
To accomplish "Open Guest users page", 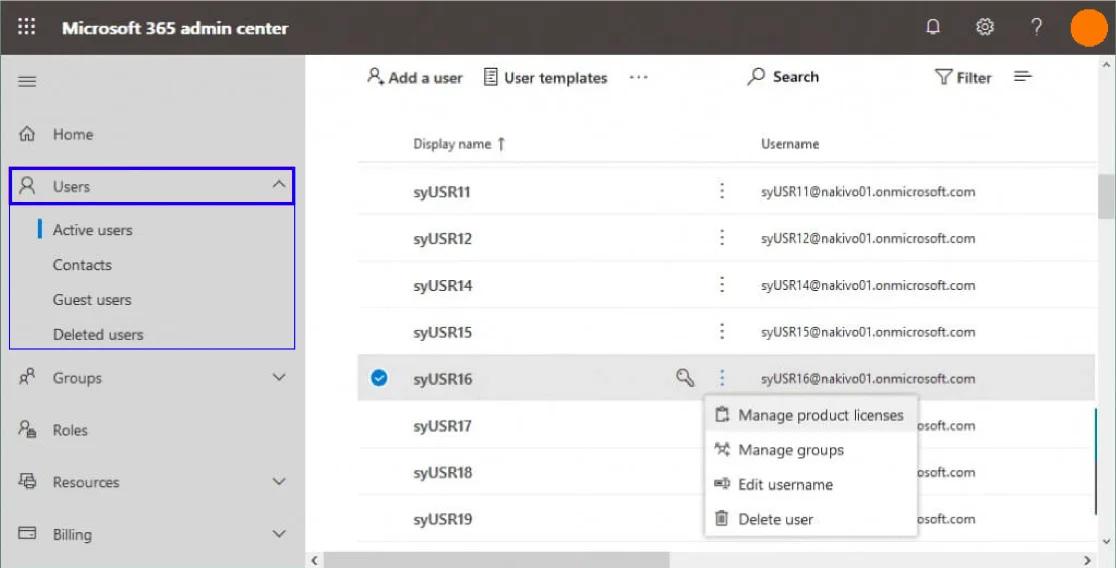I will [92, 300].
